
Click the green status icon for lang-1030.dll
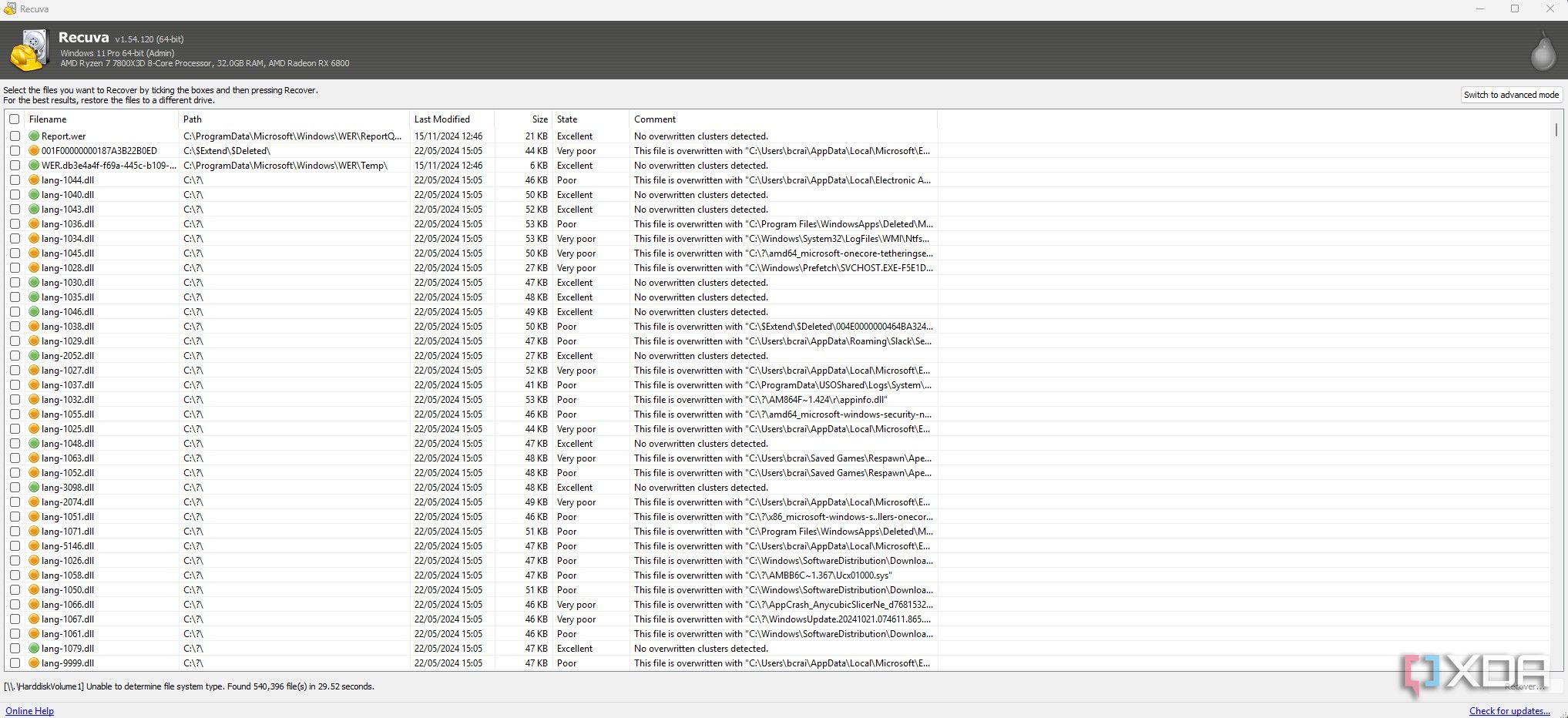point(34,283)
